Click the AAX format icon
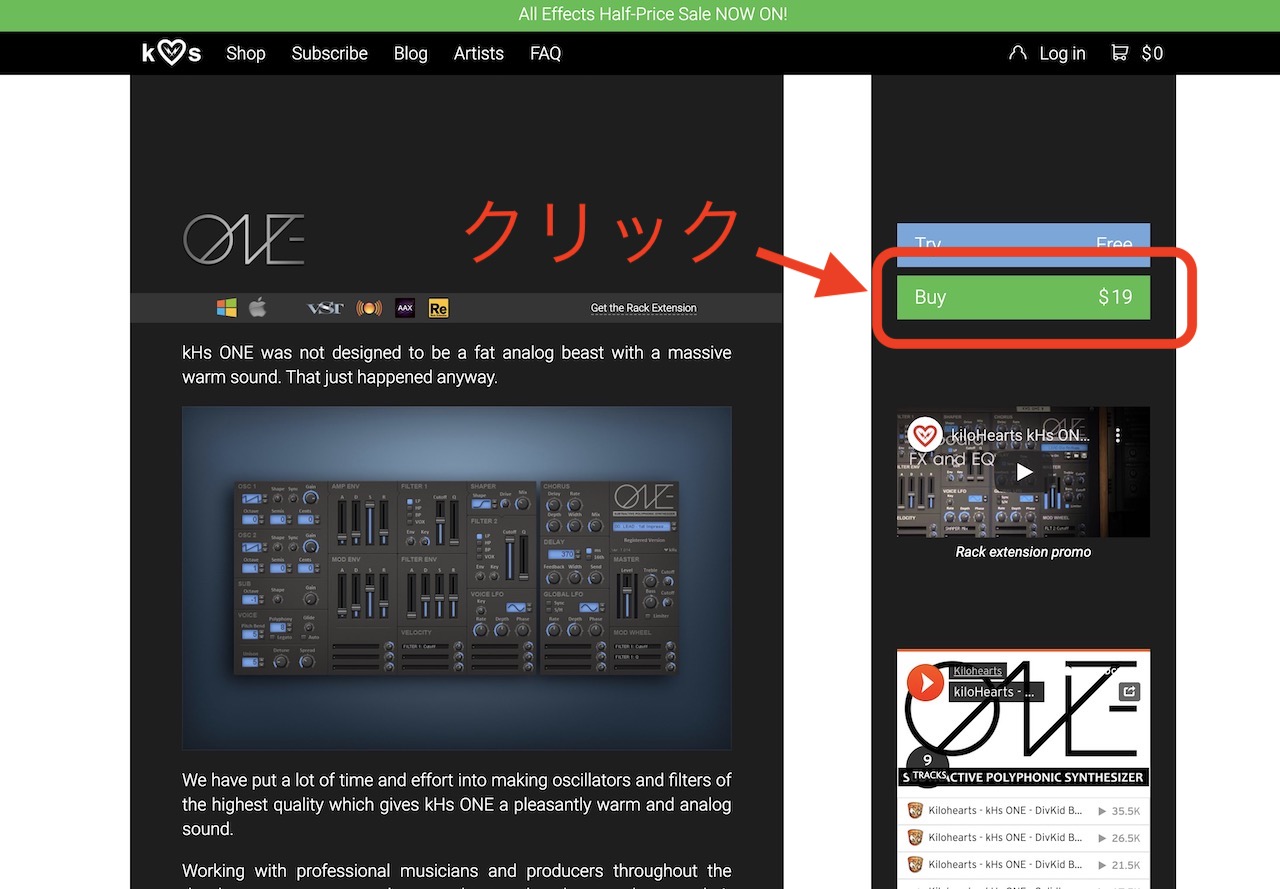 coord(405,308)
